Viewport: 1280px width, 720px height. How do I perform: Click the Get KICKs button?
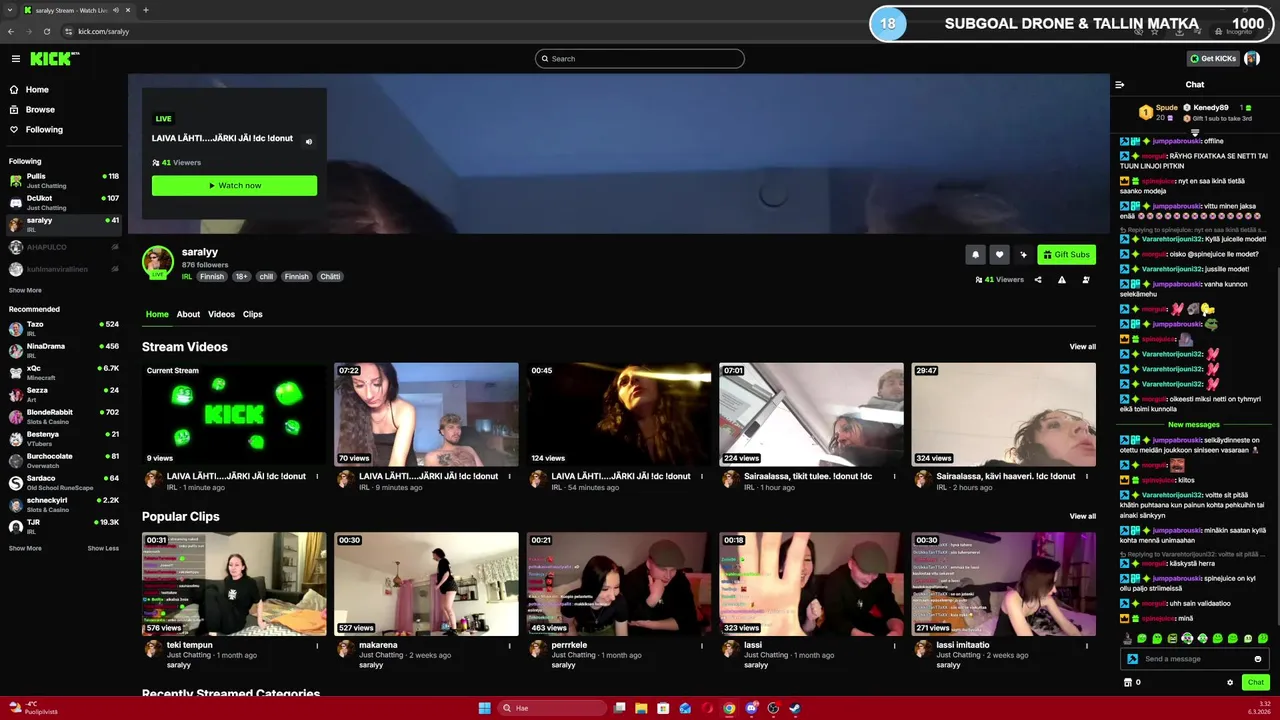(1213, 59)
